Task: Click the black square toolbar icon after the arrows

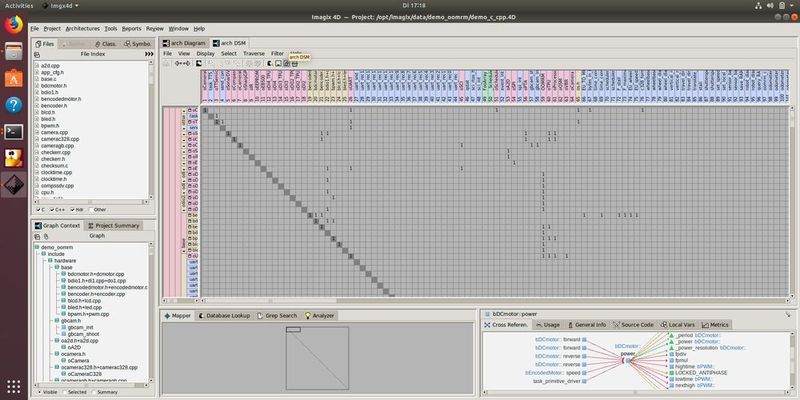Action: (x=199, y=63)
